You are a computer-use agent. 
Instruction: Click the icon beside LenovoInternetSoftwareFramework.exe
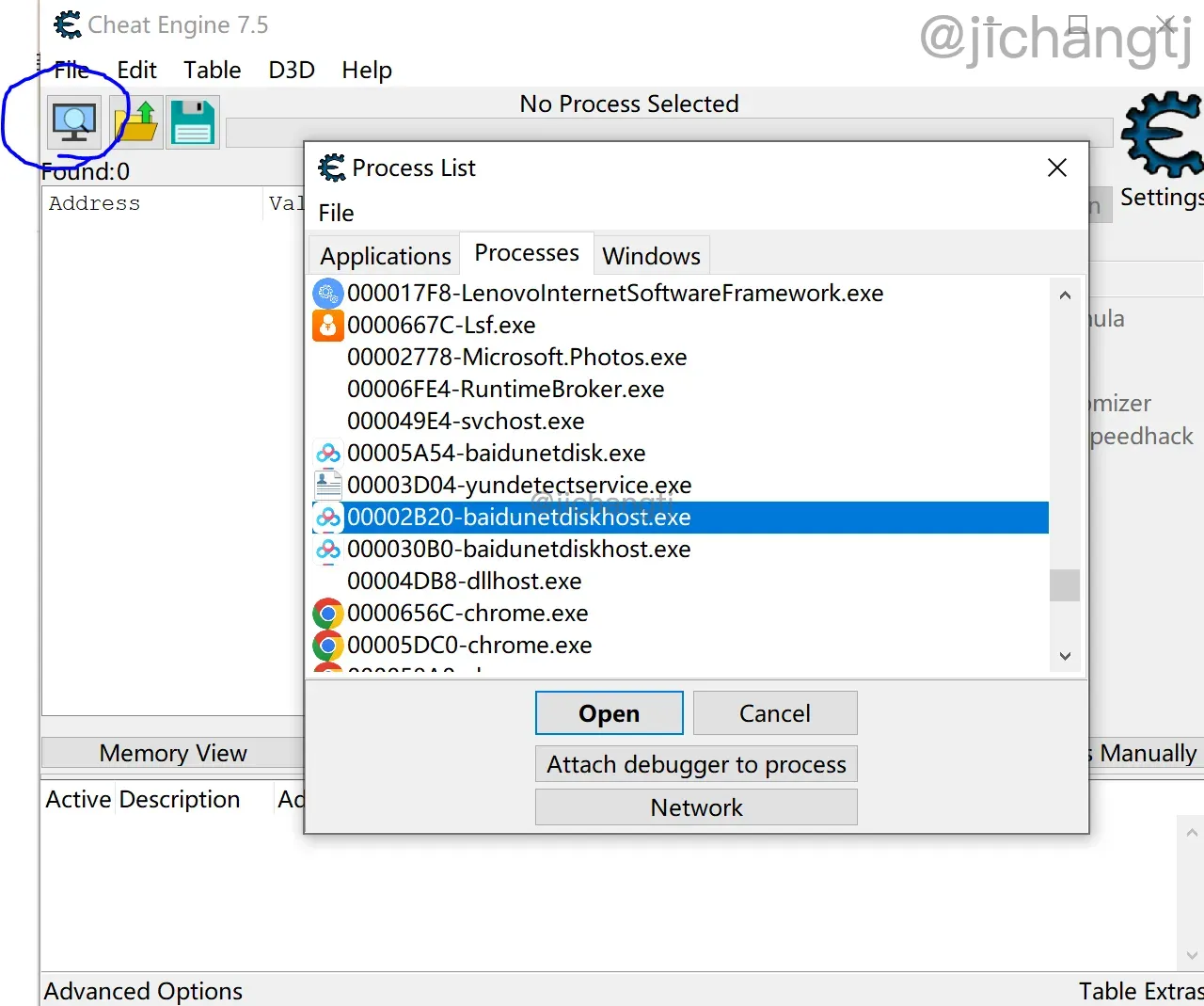pyautogui.click(x=327, y=293)
